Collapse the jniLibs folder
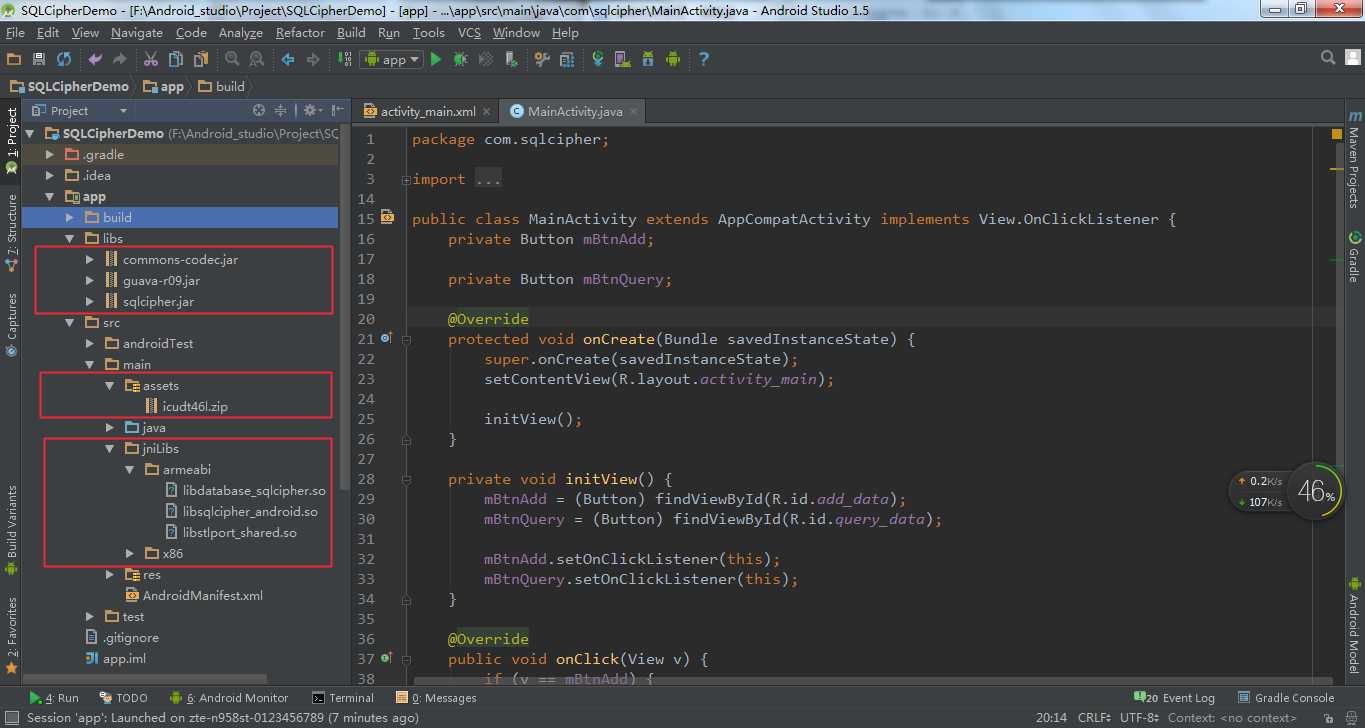The width and height of the screenshot is (1365, 728). click(x=109, y=448)
